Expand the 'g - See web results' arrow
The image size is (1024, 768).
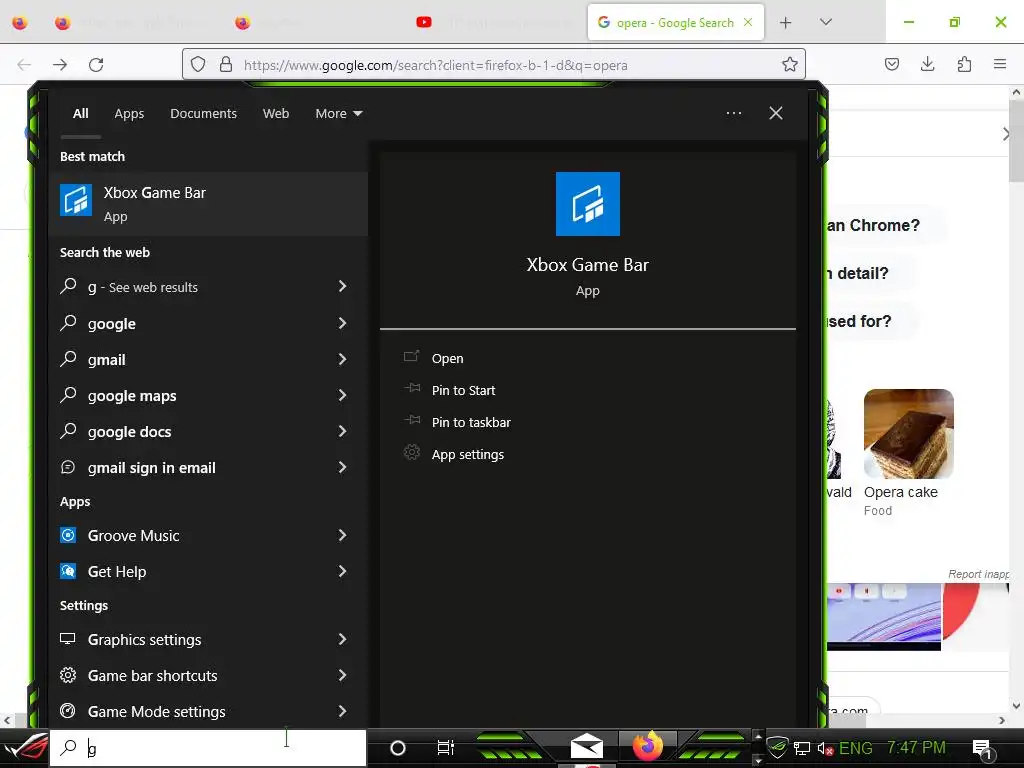click(342, 286)
